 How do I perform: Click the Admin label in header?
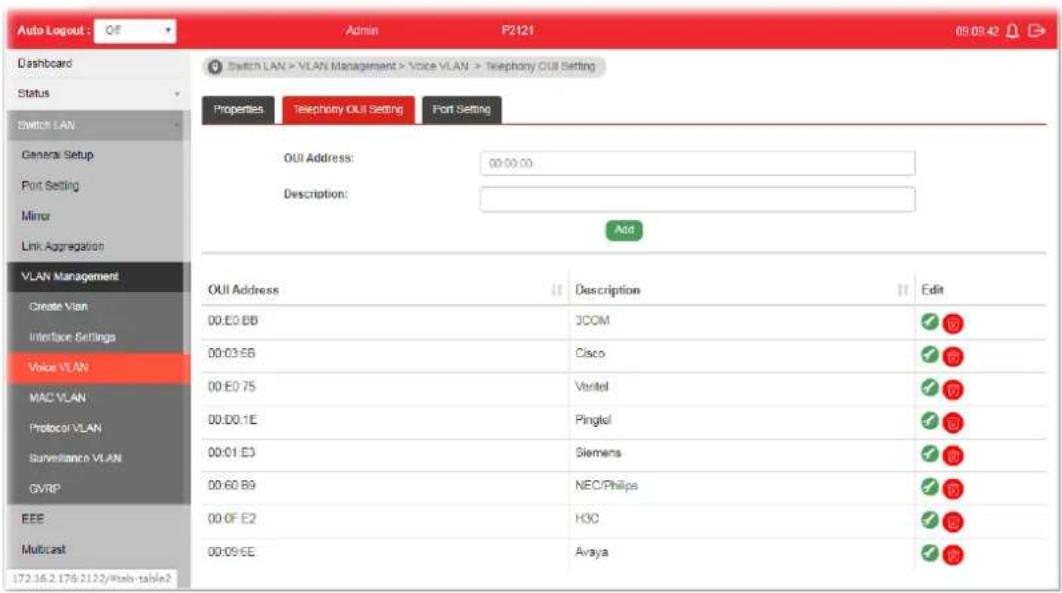[362, 30]
